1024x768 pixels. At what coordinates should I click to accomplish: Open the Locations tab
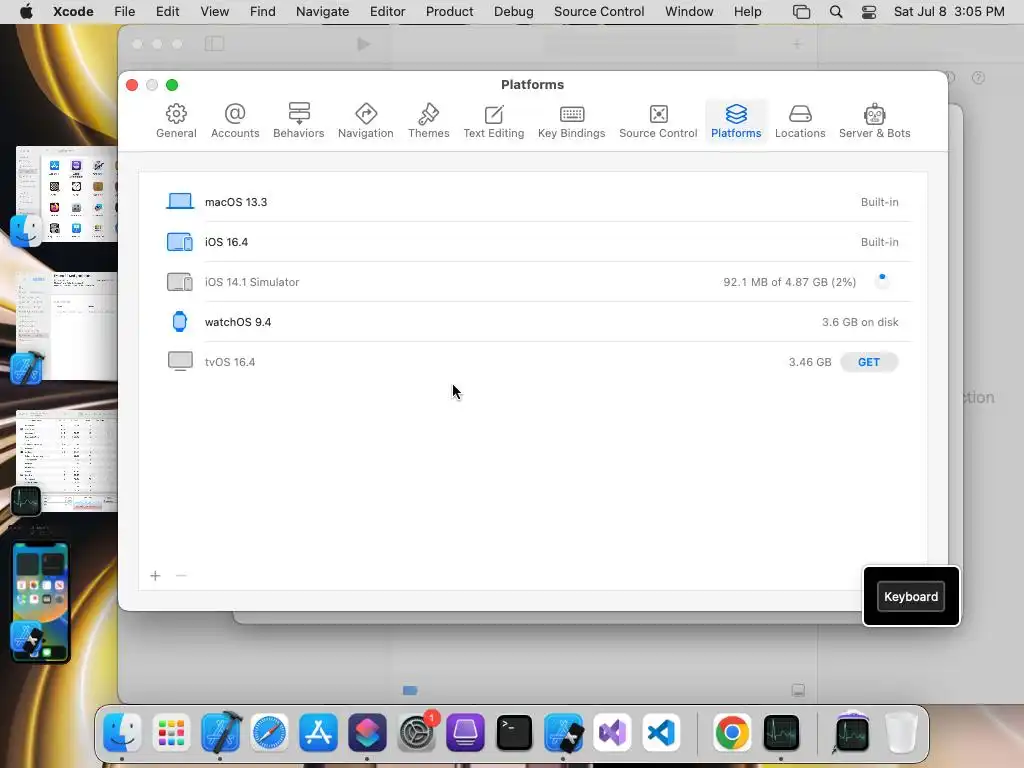800,121
